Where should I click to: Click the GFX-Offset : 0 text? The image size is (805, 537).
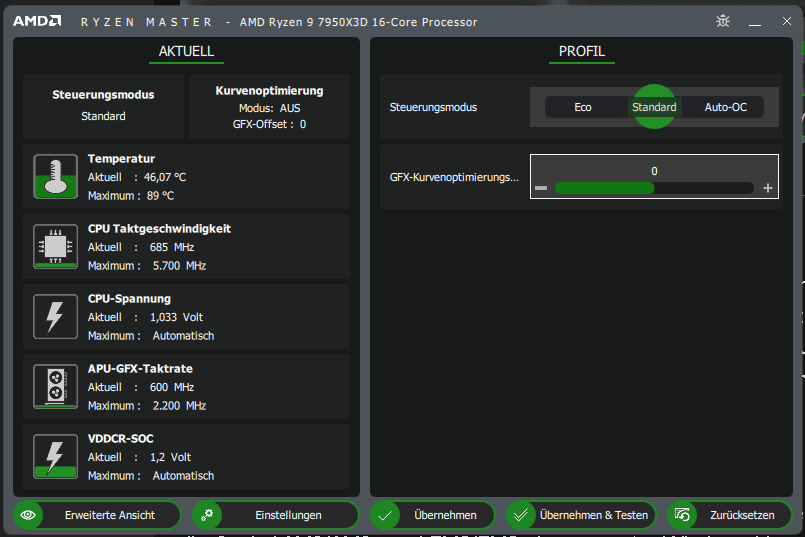[270, 124]
